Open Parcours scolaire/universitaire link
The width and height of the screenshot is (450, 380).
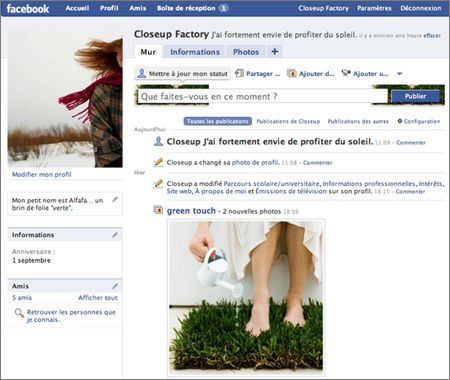point(272,184)
